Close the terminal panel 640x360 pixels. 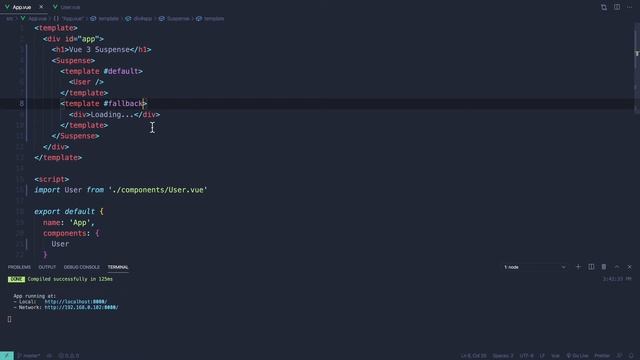point(629,267)
